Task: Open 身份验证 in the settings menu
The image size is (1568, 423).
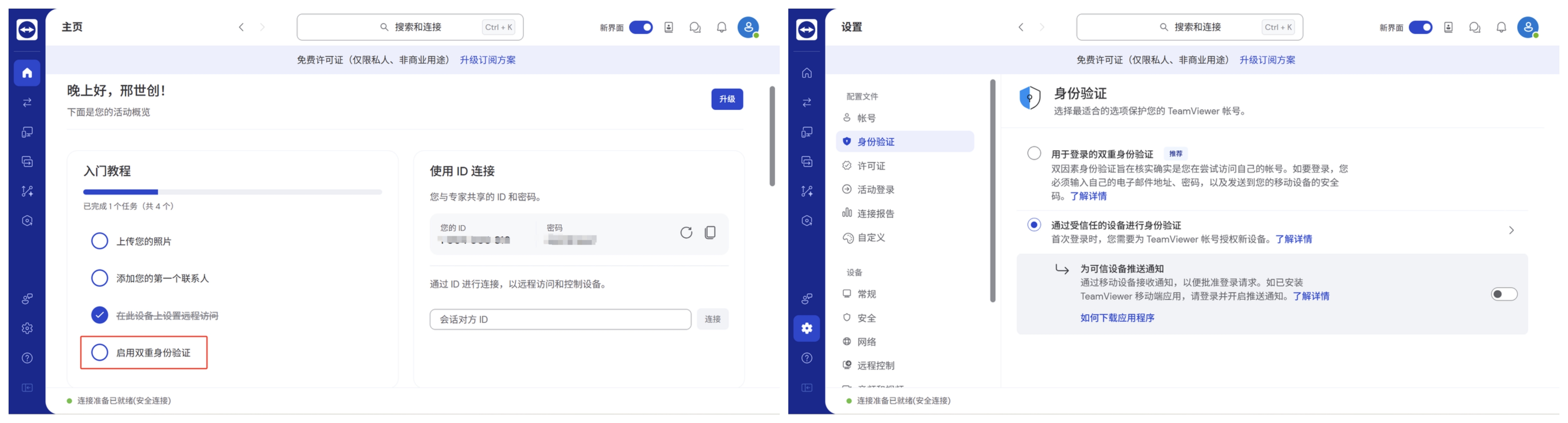Action: pos(905,142)
